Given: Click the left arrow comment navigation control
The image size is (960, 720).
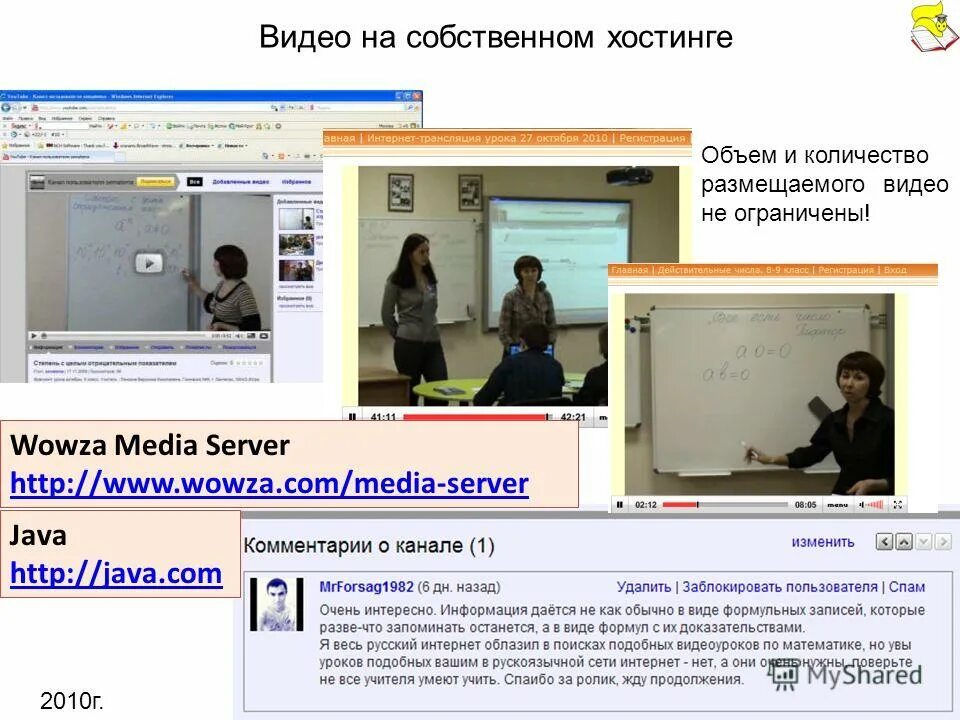Looking at the screenshot, I should coord(885,541).
